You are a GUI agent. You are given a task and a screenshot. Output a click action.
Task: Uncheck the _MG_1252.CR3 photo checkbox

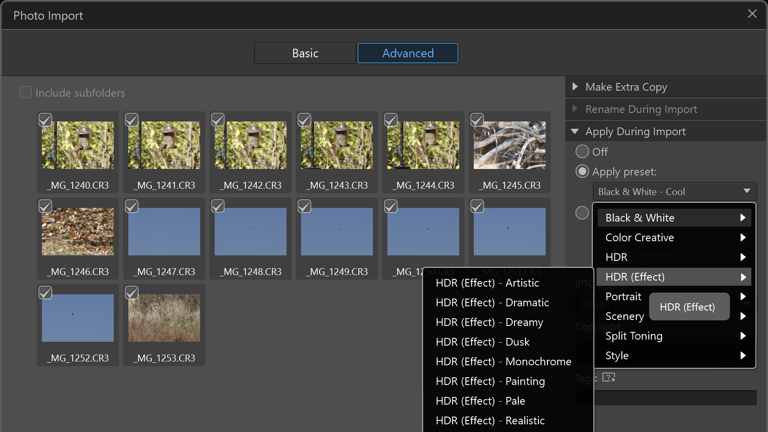click(45, 292)
